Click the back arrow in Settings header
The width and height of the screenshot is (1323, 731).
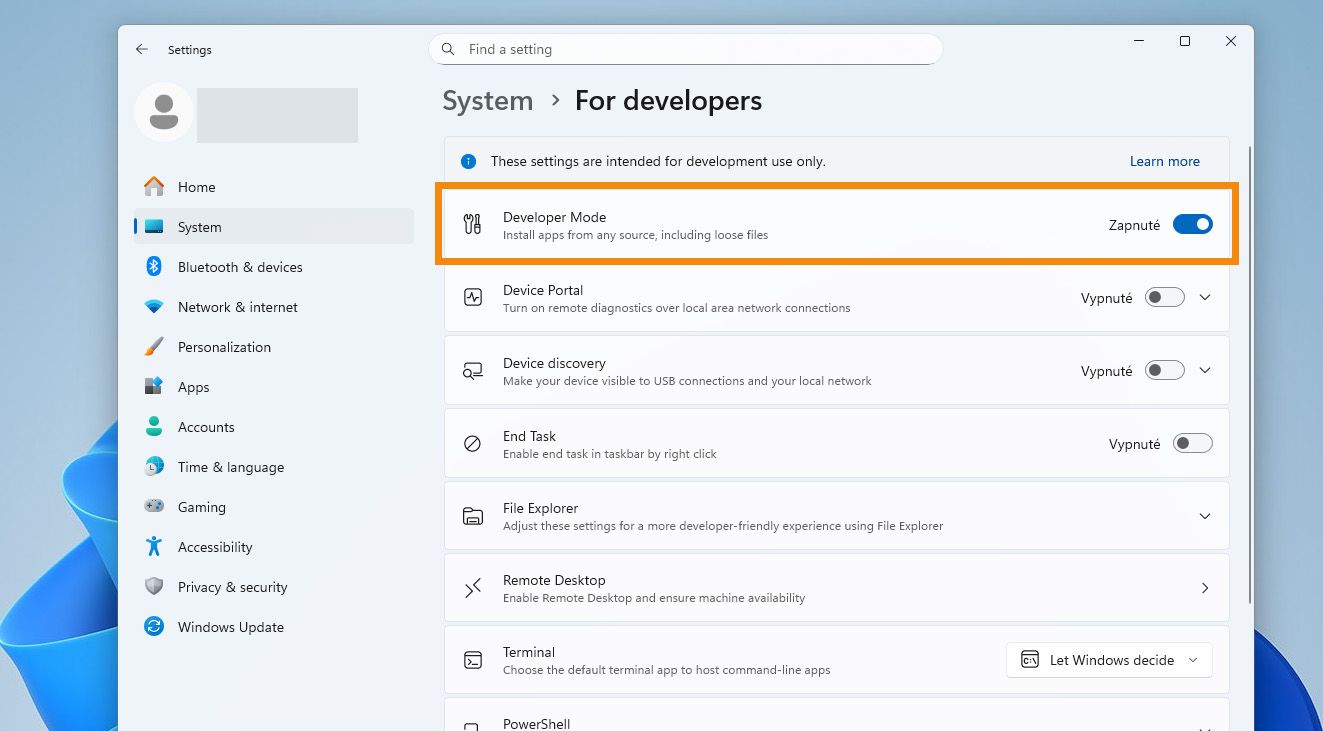pyautogui.click(x=142, y=49)
